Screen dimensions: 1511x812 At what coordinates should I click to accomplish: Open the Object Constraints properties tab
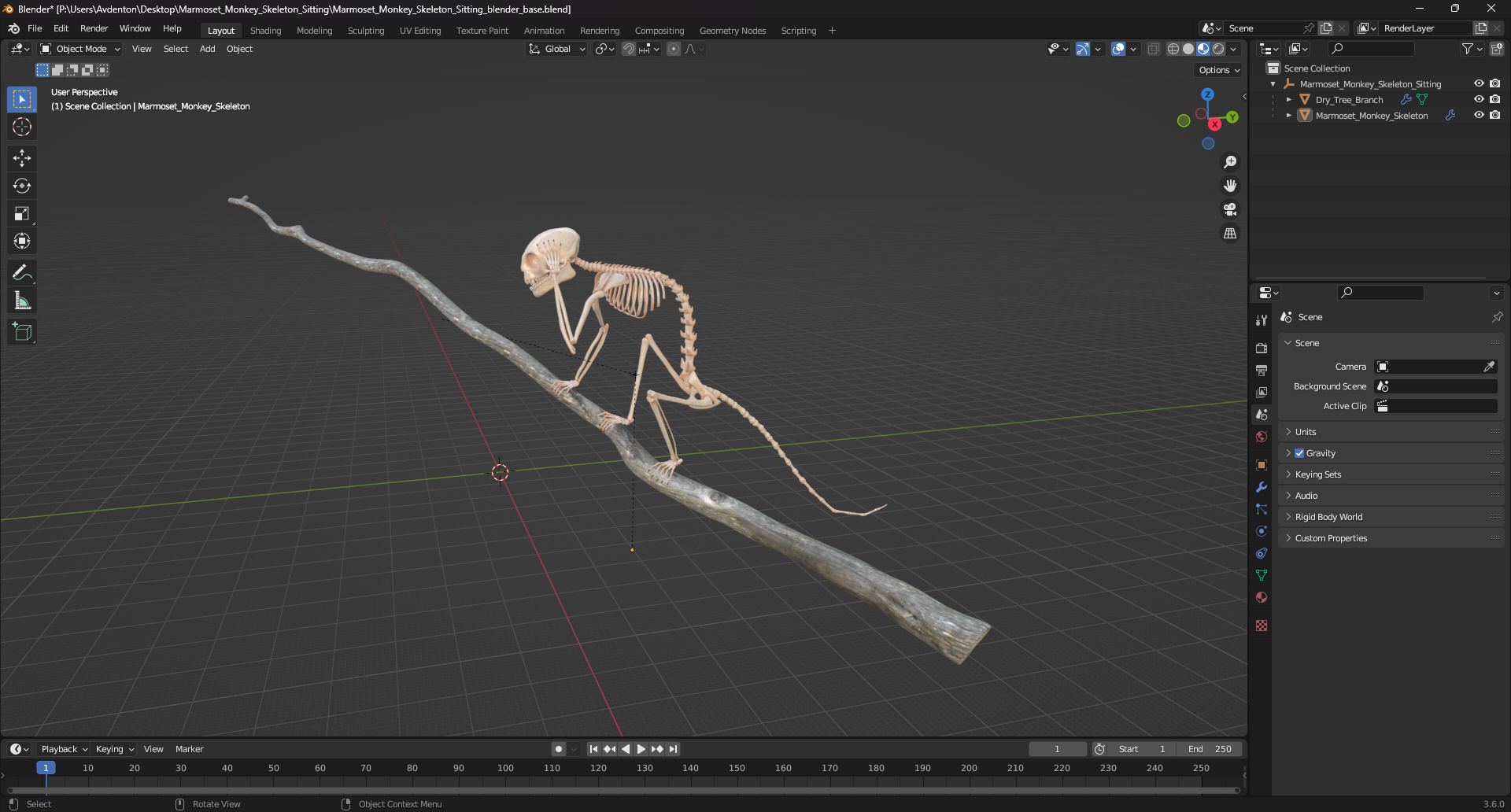[1262, 553]
